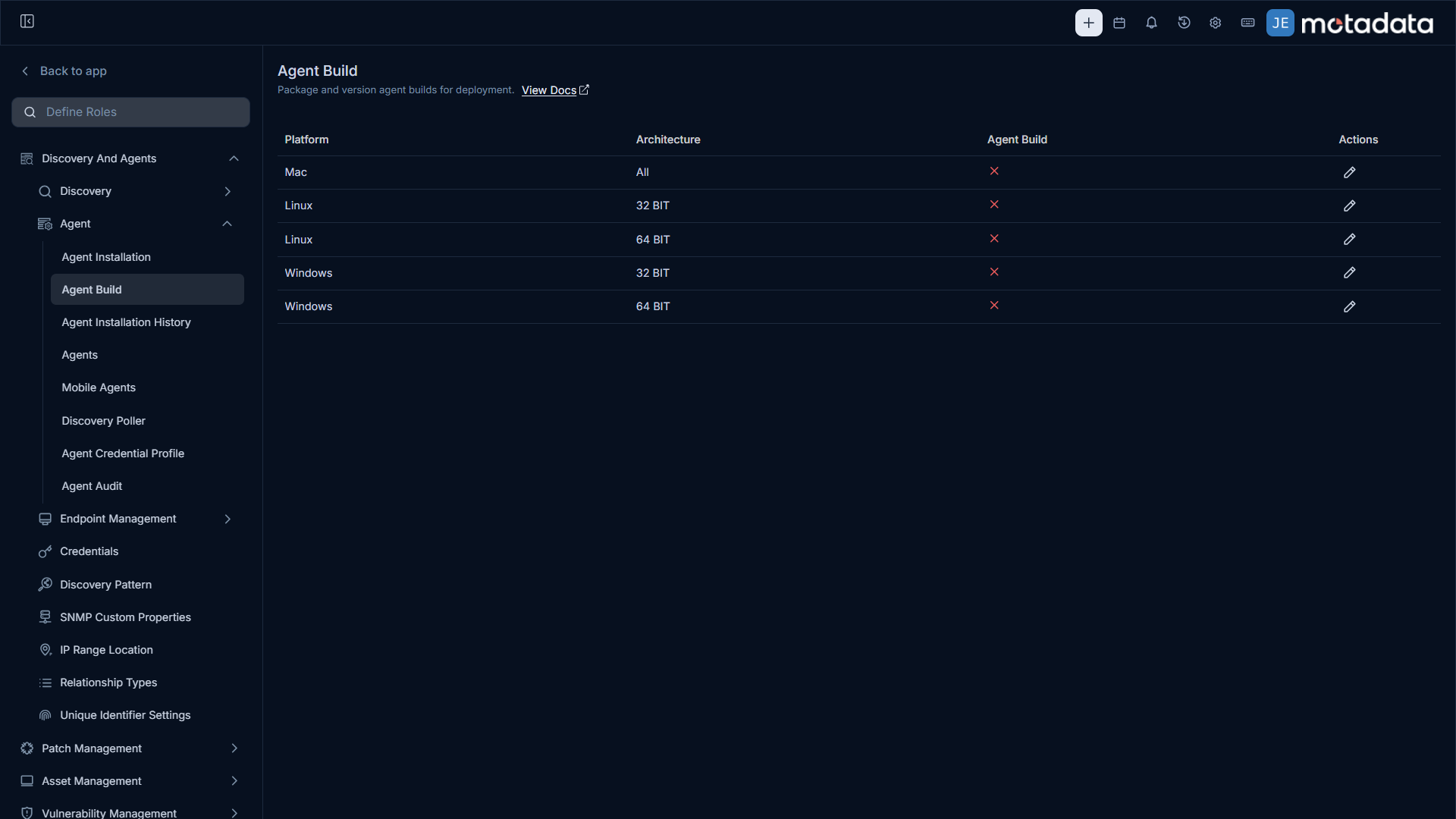Click the Motadata logo
Screen dimensions: 1456x819
tap(1367, 23)
